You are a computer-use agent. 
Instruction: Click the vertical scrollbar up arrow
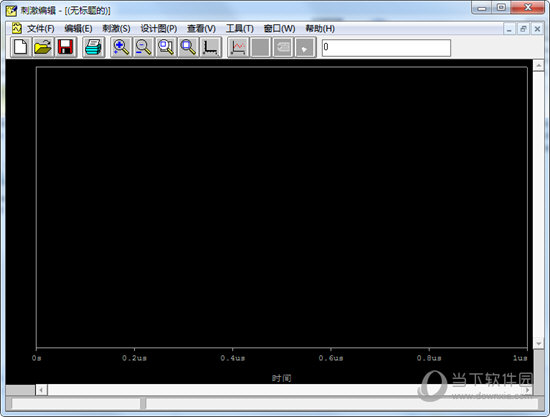coord(538,66)
